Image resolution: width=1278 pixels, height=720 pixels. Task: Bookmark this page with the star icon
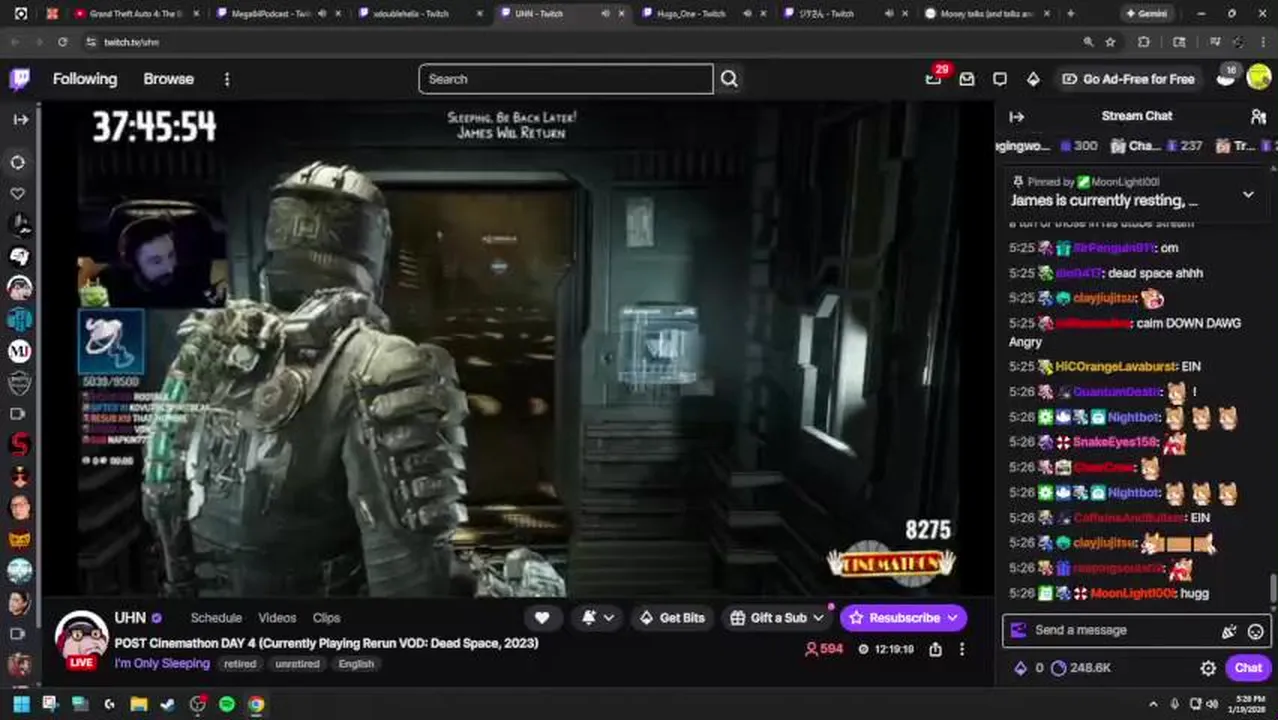point(1110,42)
